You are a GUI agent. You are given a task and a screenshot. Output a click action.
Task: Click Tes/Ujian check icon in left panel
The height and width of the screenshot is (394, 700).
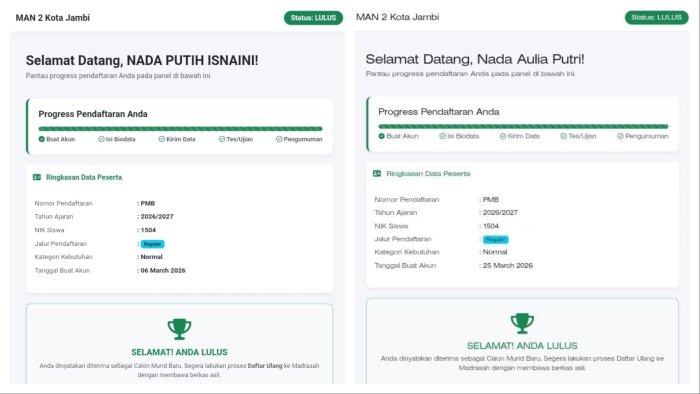pos(221,139)
